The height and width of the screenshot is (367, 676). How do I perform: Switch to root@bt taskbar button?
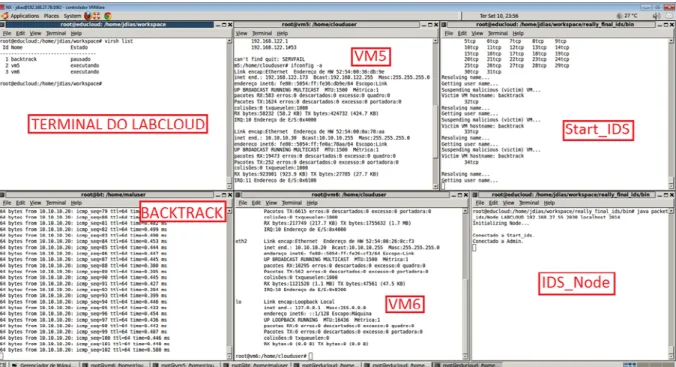click(x=256, y=365)
